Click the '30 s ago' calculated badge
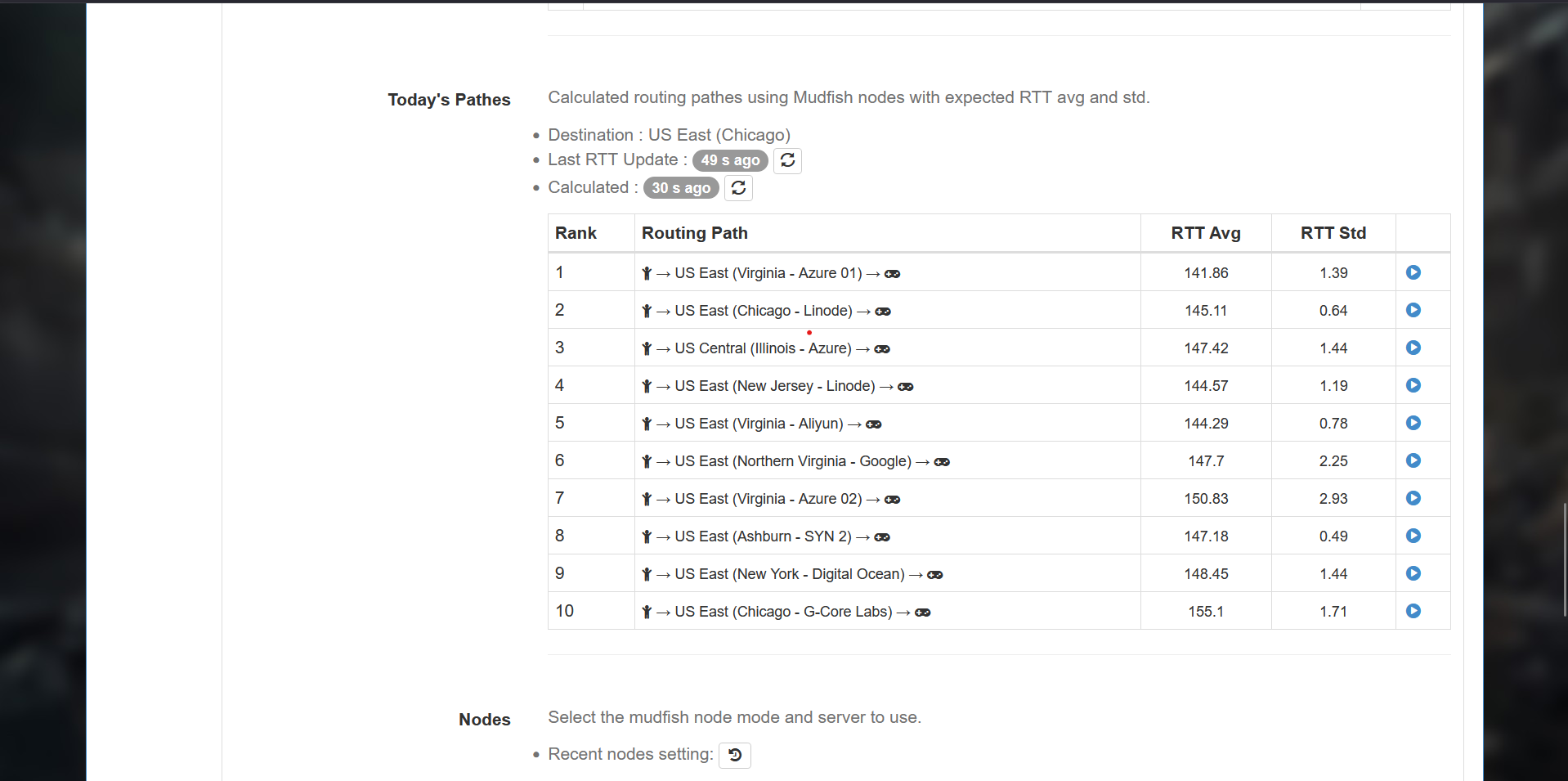 [x=681, y=188]
